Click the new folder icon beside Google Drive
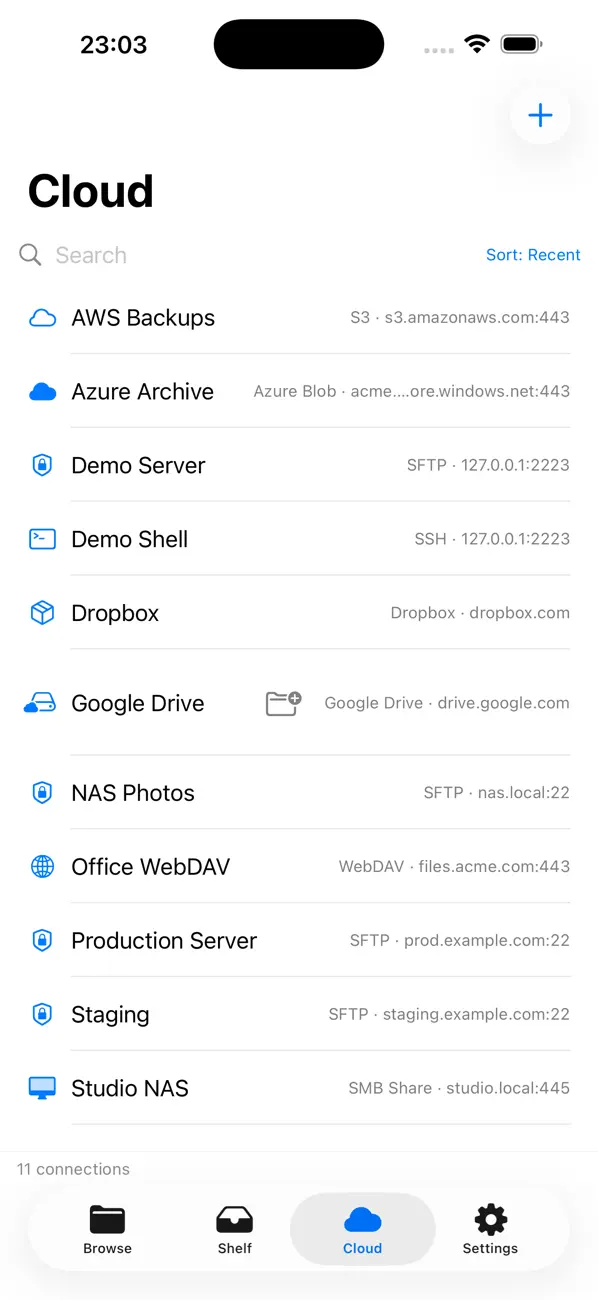598x1300 pixels. [284, 703]
